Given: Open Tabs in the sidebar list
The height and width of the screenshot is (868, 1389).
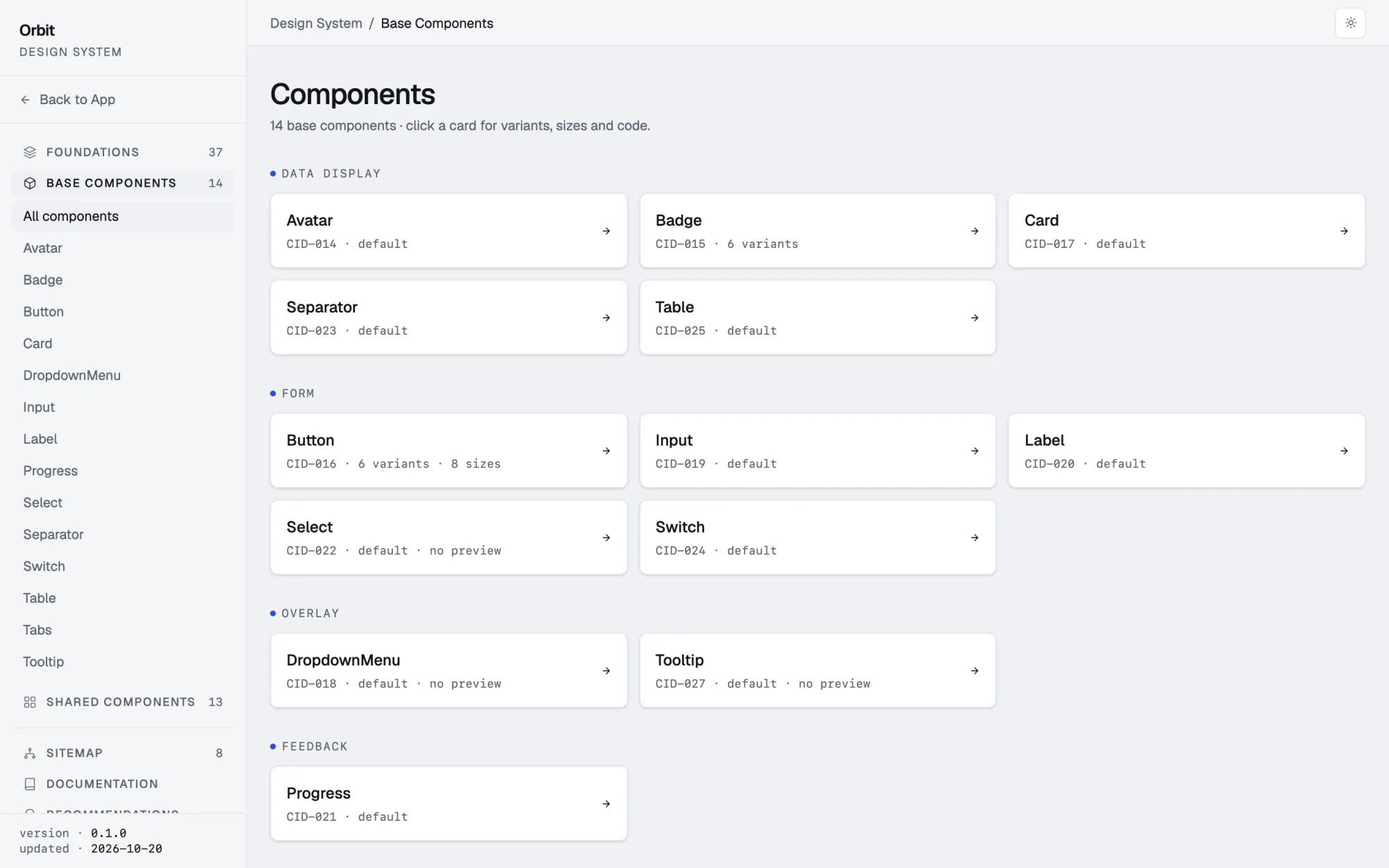Looking at the screenshot, I should point(123,631).
